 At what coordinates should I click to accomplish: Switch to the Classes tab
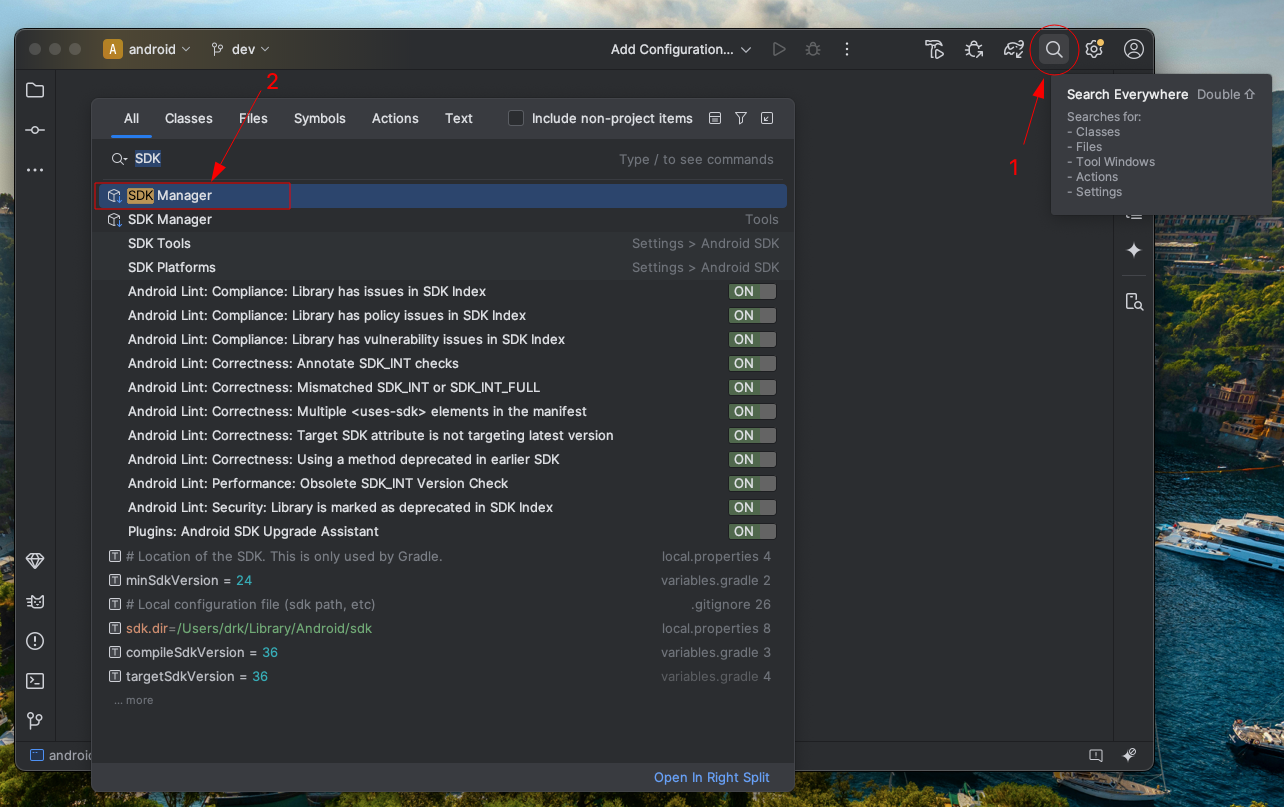188,117
